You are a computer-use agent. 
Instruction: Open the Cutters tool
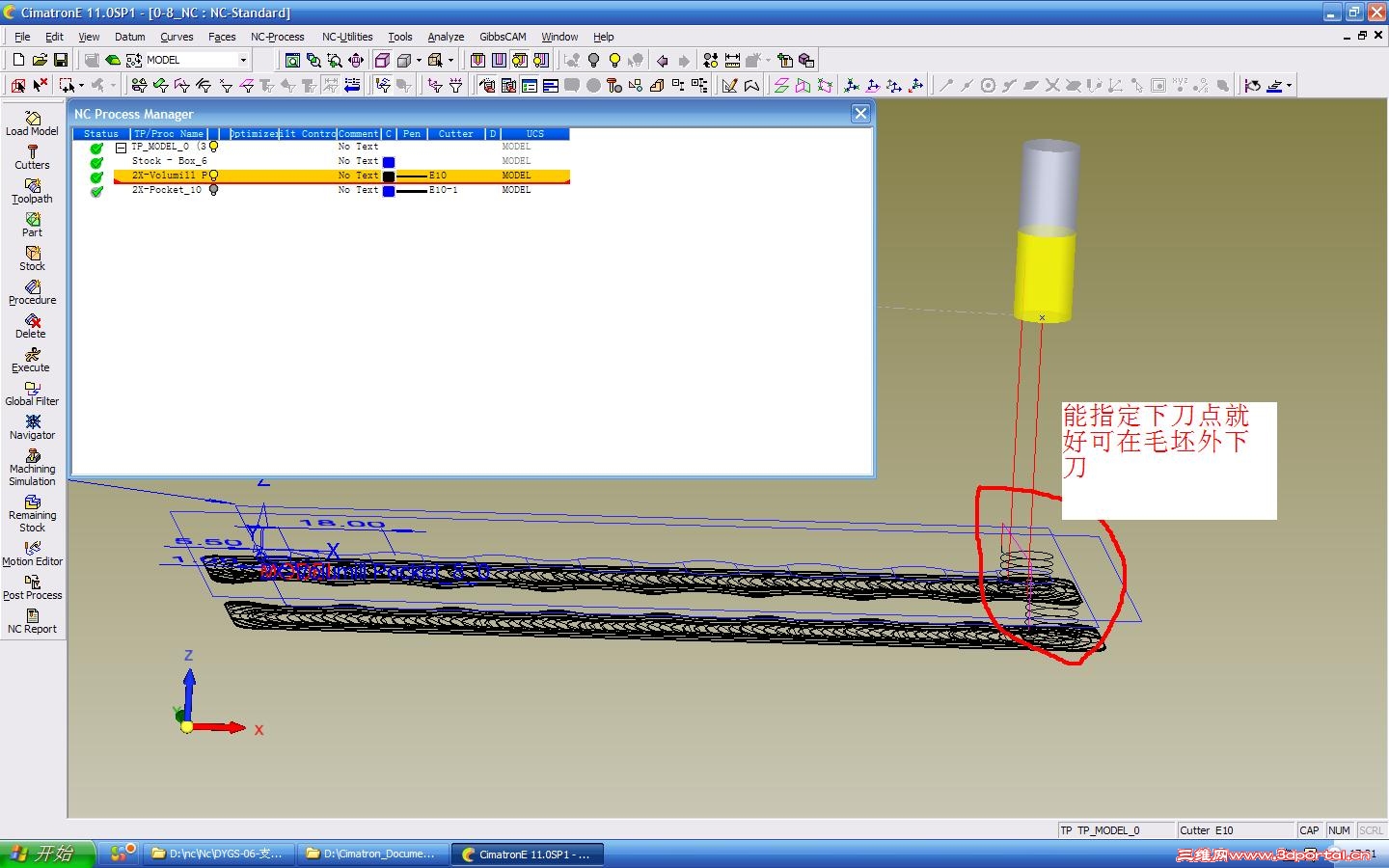[33, 157]
